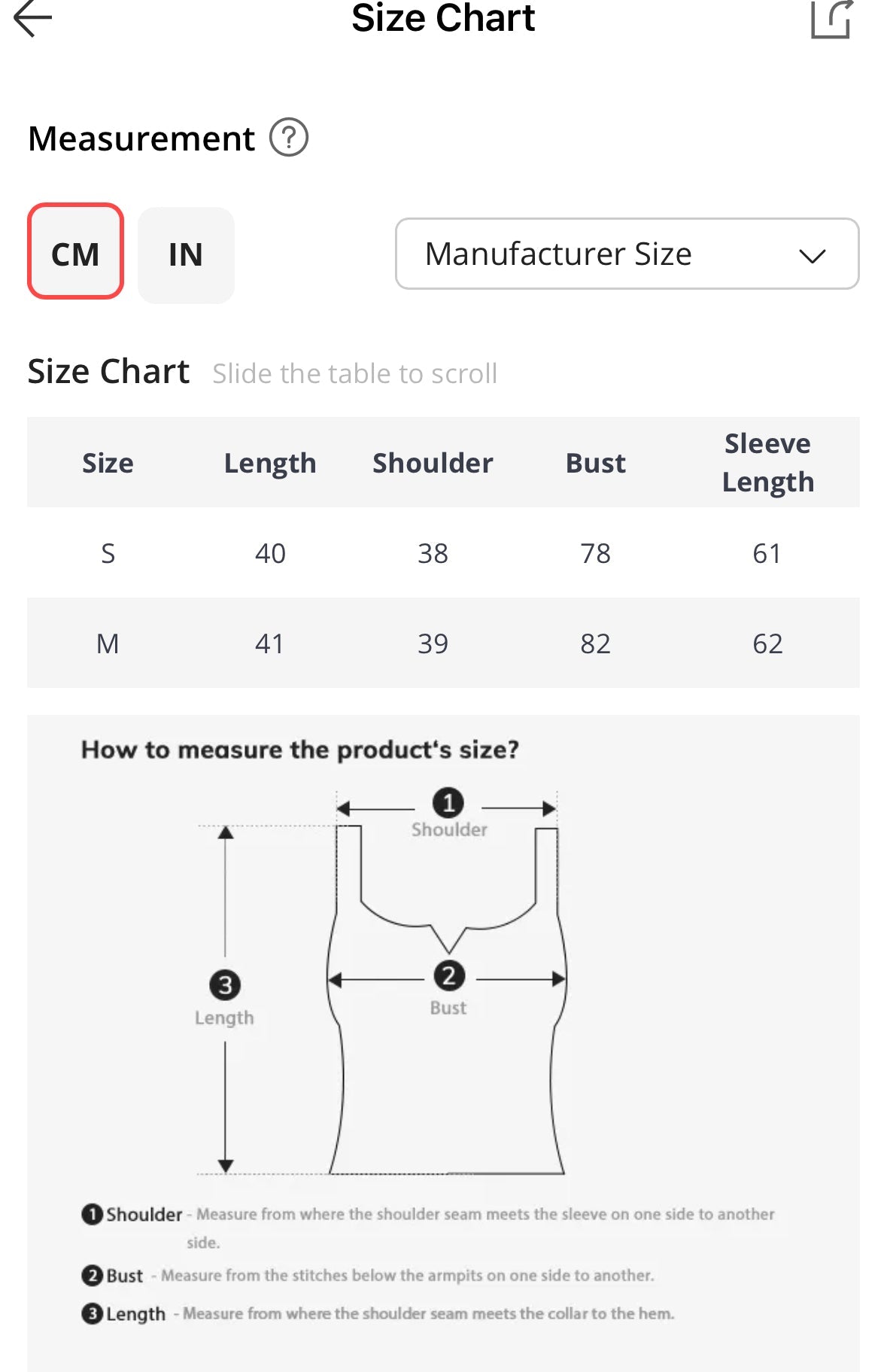Select the Bust column header
The width and height of the screenshot is (887, 1372).
coord(595,463)
